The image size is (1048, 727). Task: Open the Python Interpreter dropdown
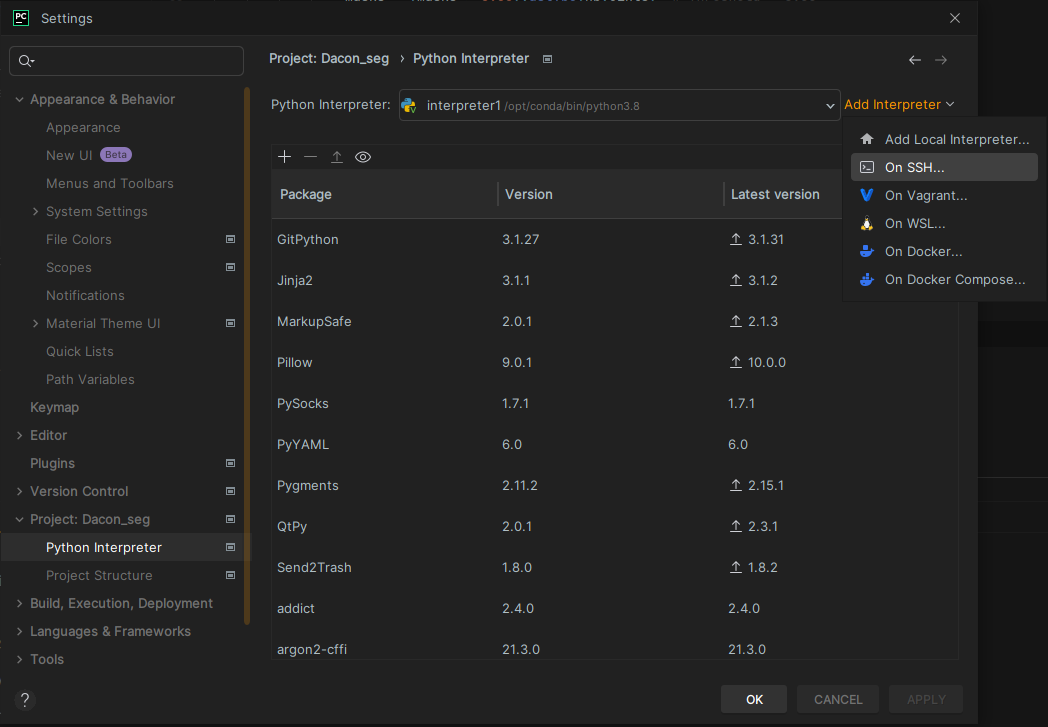pos(620,106)
